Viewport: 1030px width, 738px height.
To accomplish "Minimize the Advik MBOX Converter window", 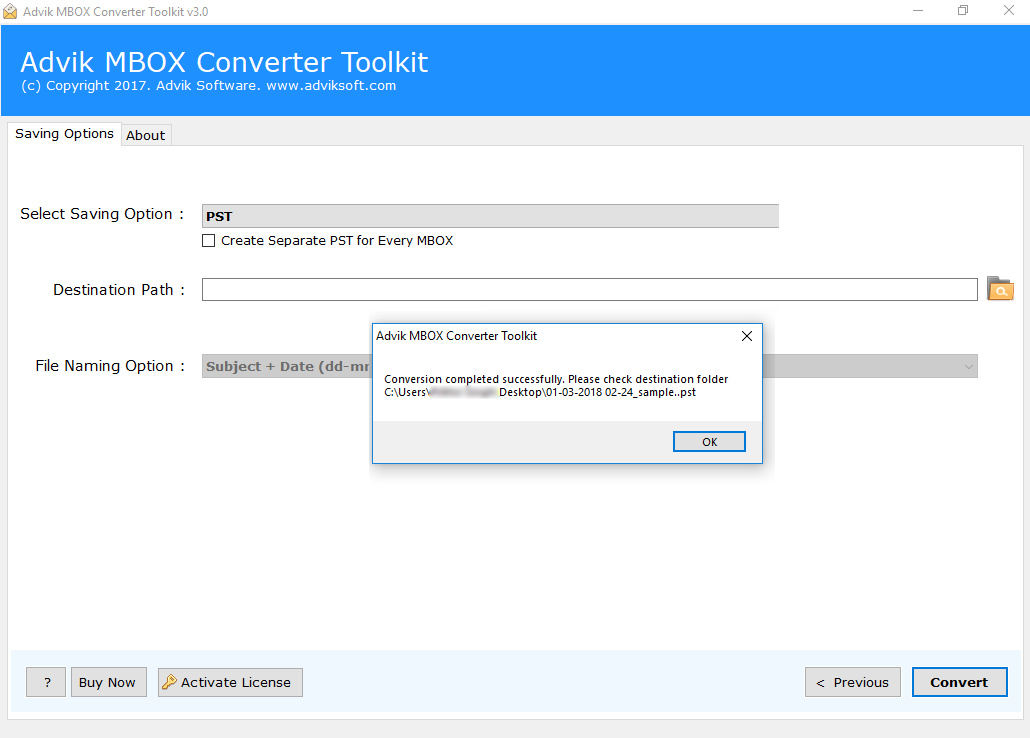I will coord(918,11).
